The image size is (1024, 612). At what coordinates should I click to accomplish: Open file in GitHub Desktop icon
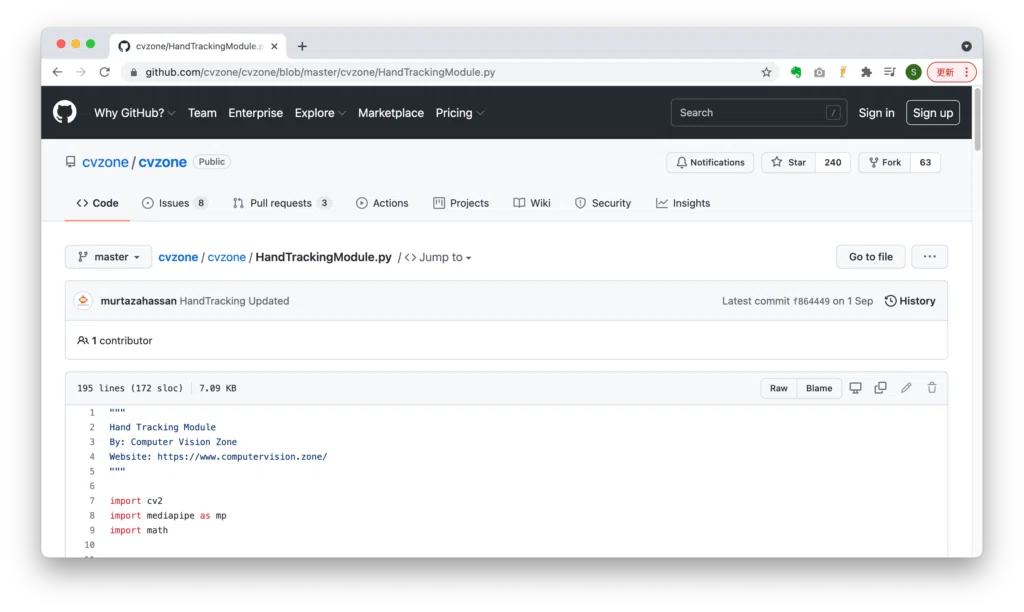[855, 388]
